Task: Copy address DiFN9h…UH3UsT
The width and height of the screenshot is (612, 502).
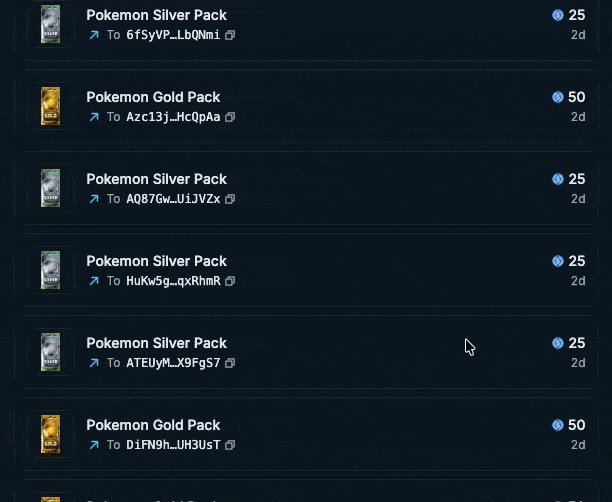Action: [230, 445]
